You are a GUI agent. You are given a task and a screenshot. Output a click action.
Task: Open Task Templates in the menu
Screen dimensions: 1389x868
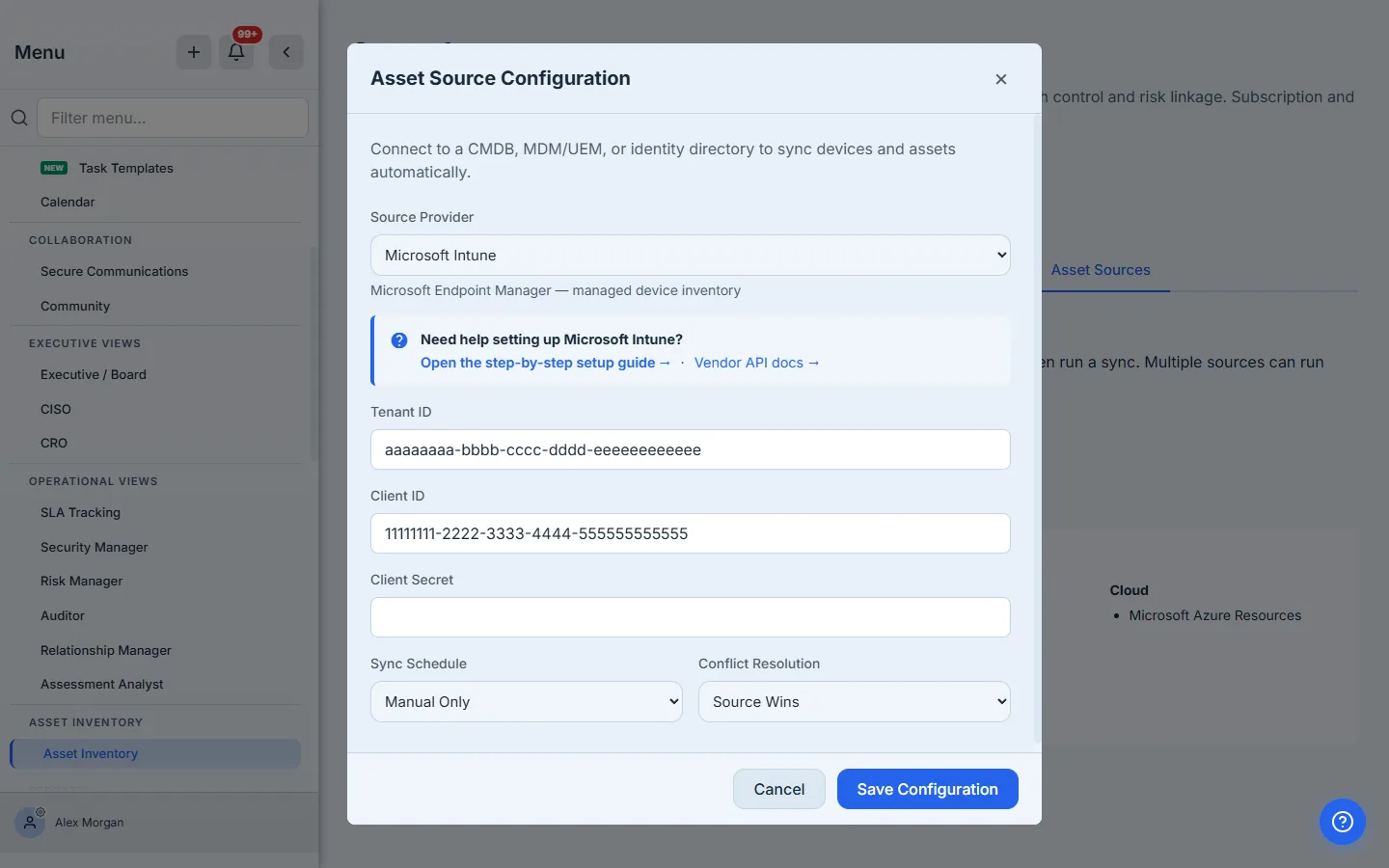point(126,168)
